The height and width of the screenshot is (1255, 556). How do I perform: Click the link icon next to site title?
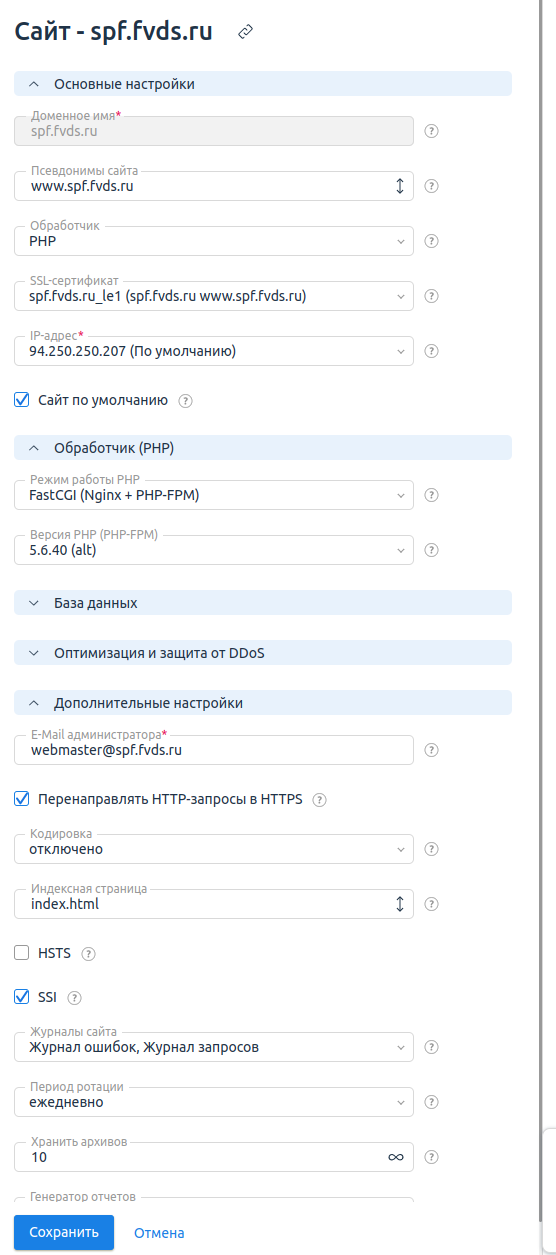tap(245, 32)
